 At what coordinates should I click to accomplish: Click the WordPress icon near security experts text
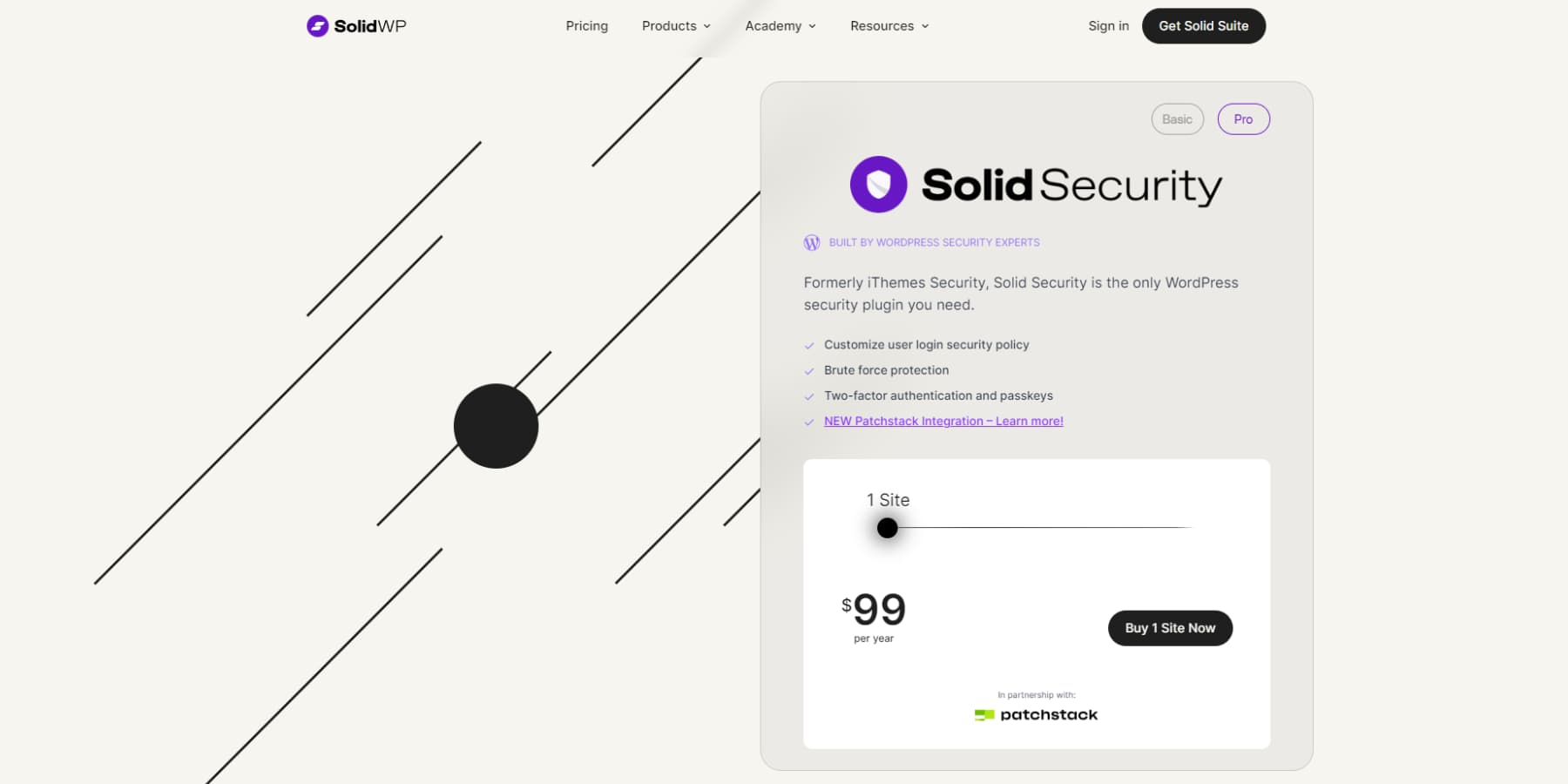pos(812,242)
